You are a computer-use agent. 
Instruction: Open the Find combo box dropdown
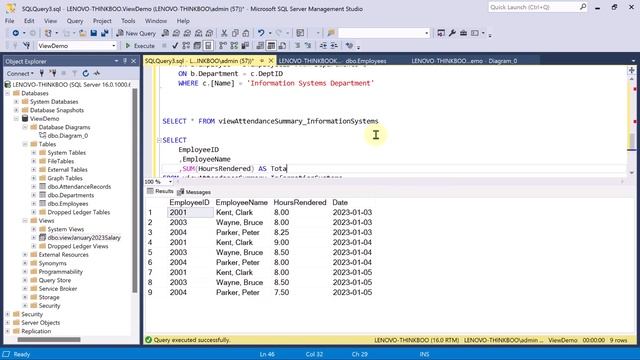427,33
